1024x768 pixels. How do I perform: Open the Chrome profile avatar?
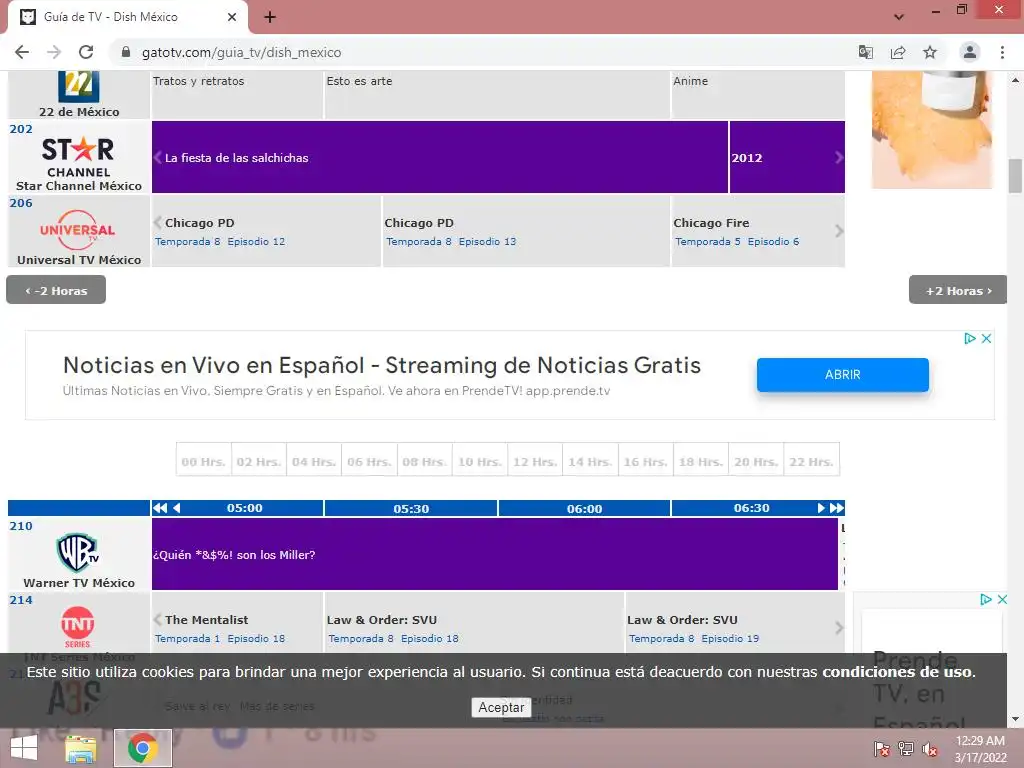970,52
